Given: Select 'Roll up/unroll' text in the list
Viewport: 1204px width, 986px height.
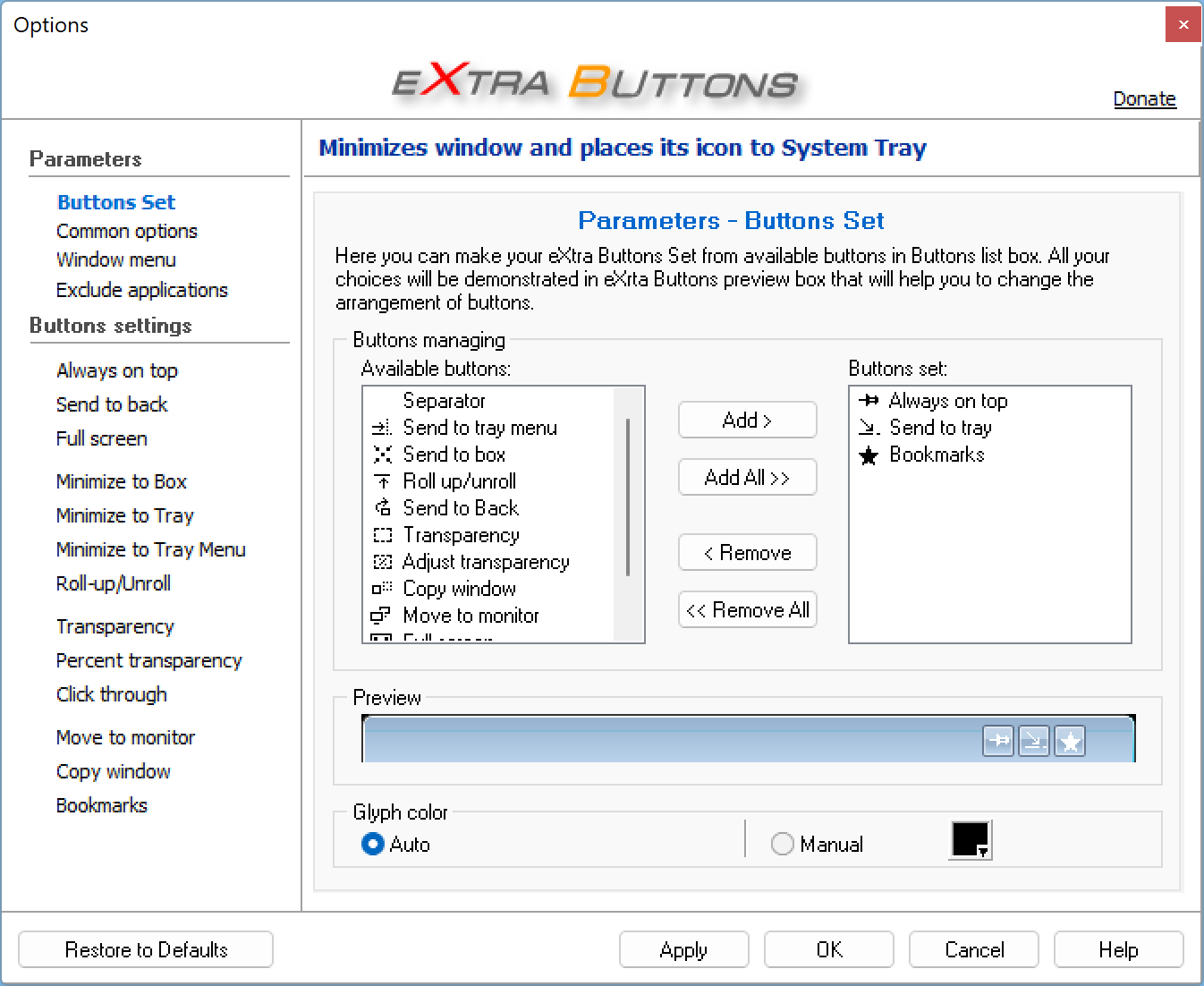Looking at the screenshot, I should 460,481.
